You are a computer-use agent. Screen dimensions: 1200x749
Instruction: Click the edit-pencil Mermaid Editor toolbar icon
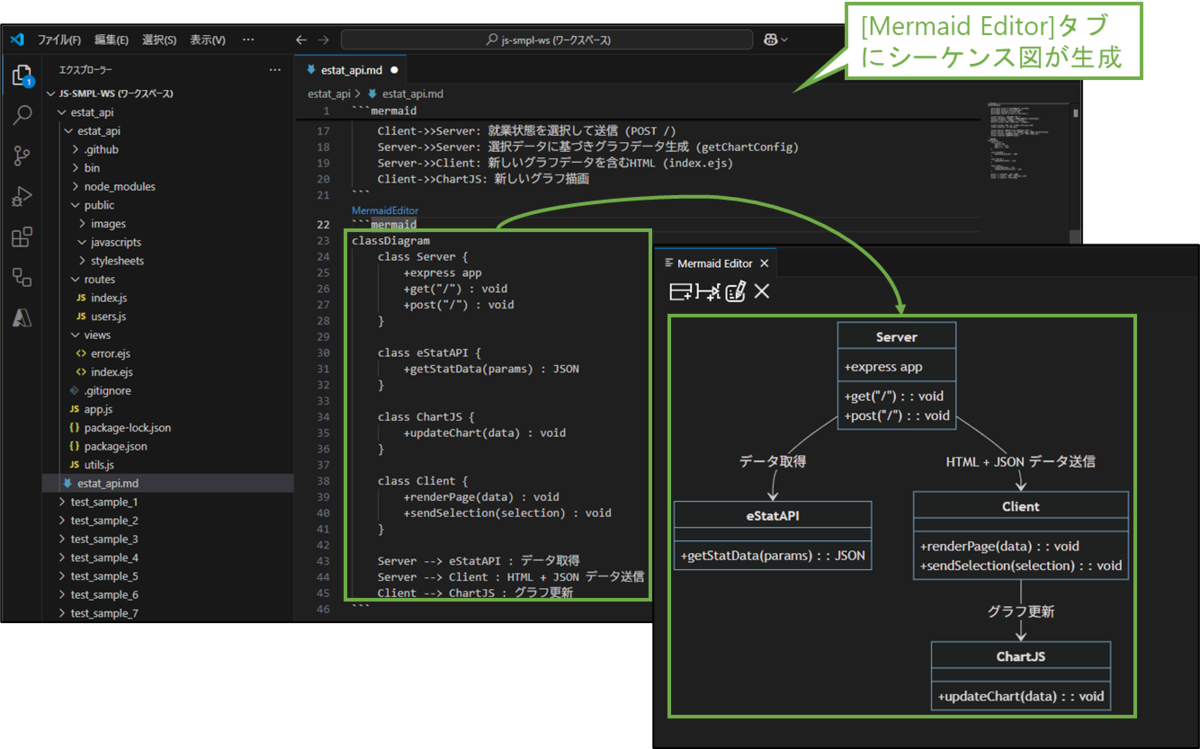735,292
